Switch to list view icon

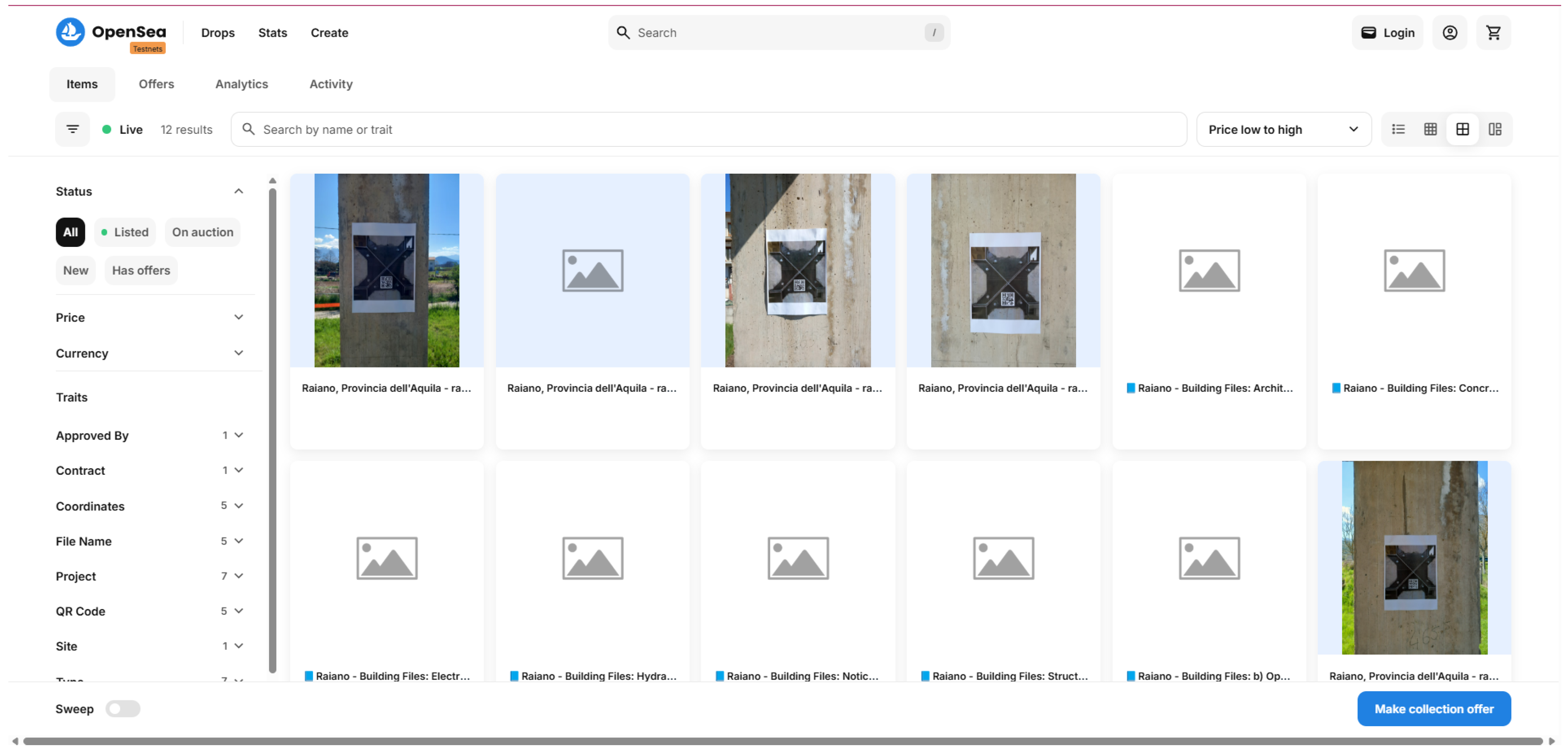pos(1398,129)
